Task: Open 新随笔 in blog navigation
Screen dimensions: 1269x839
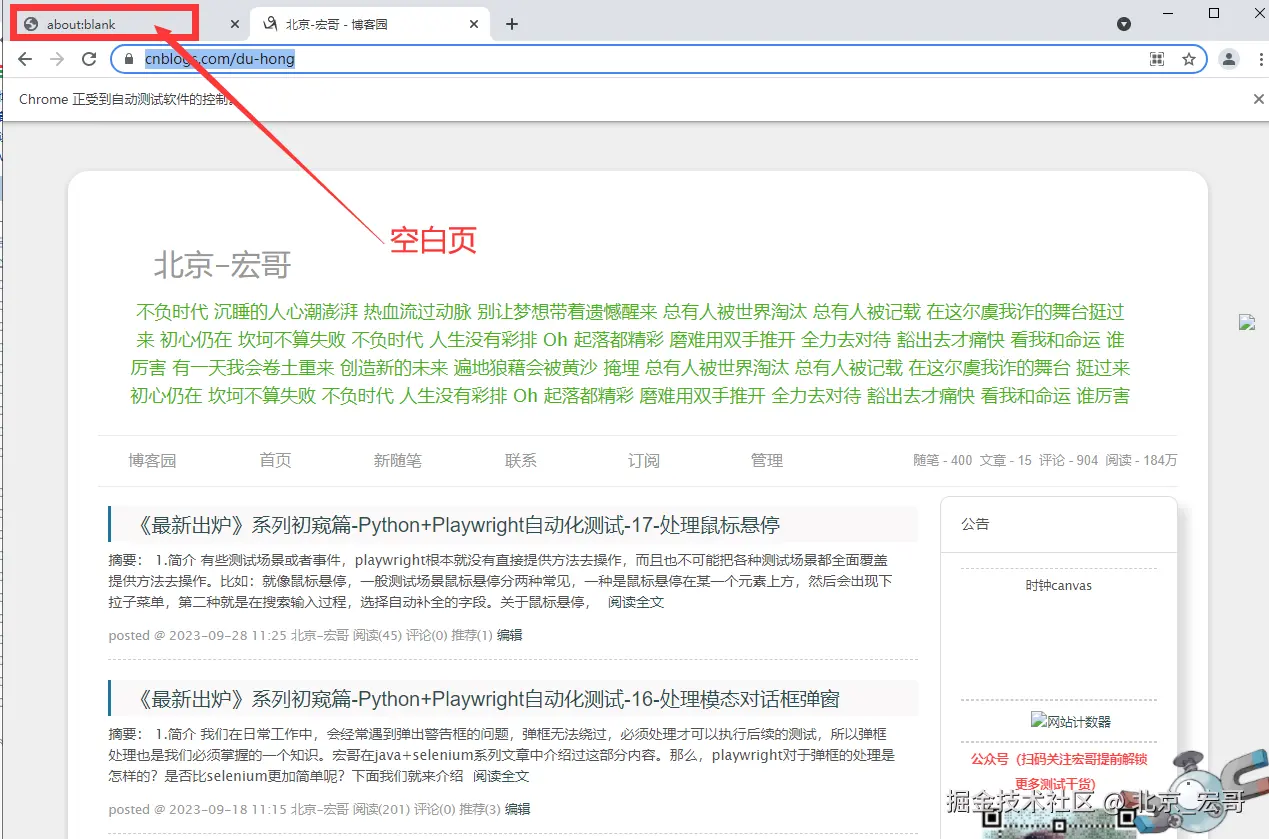Action: (398, 460)
